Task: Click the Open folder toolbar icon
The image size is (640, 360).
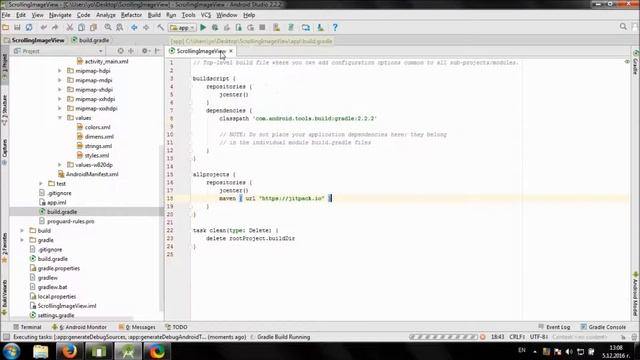Action: pos(6,27)
